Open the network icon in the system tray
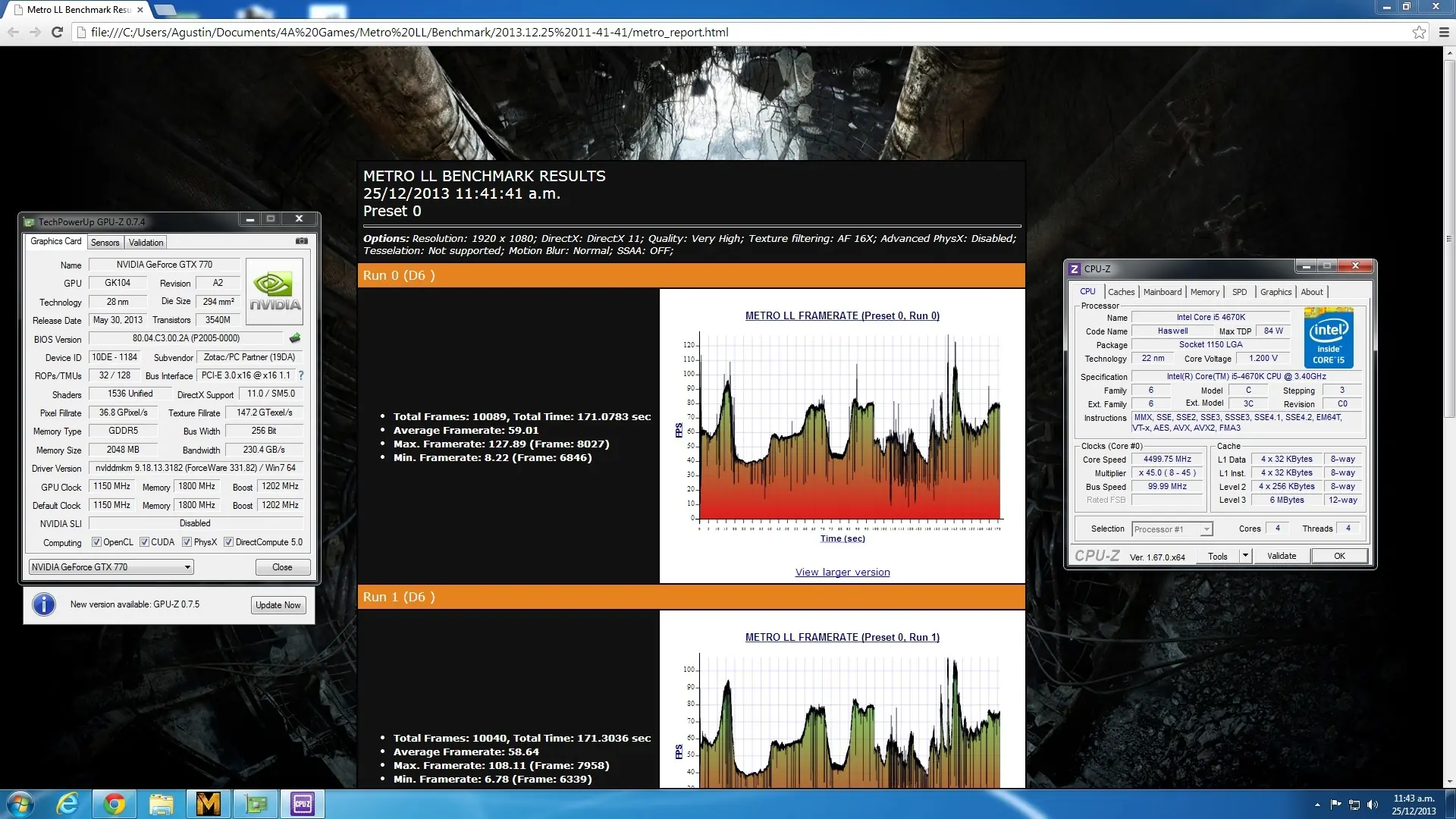Viewport: 1456px width, 819px height. (1354, 805)
